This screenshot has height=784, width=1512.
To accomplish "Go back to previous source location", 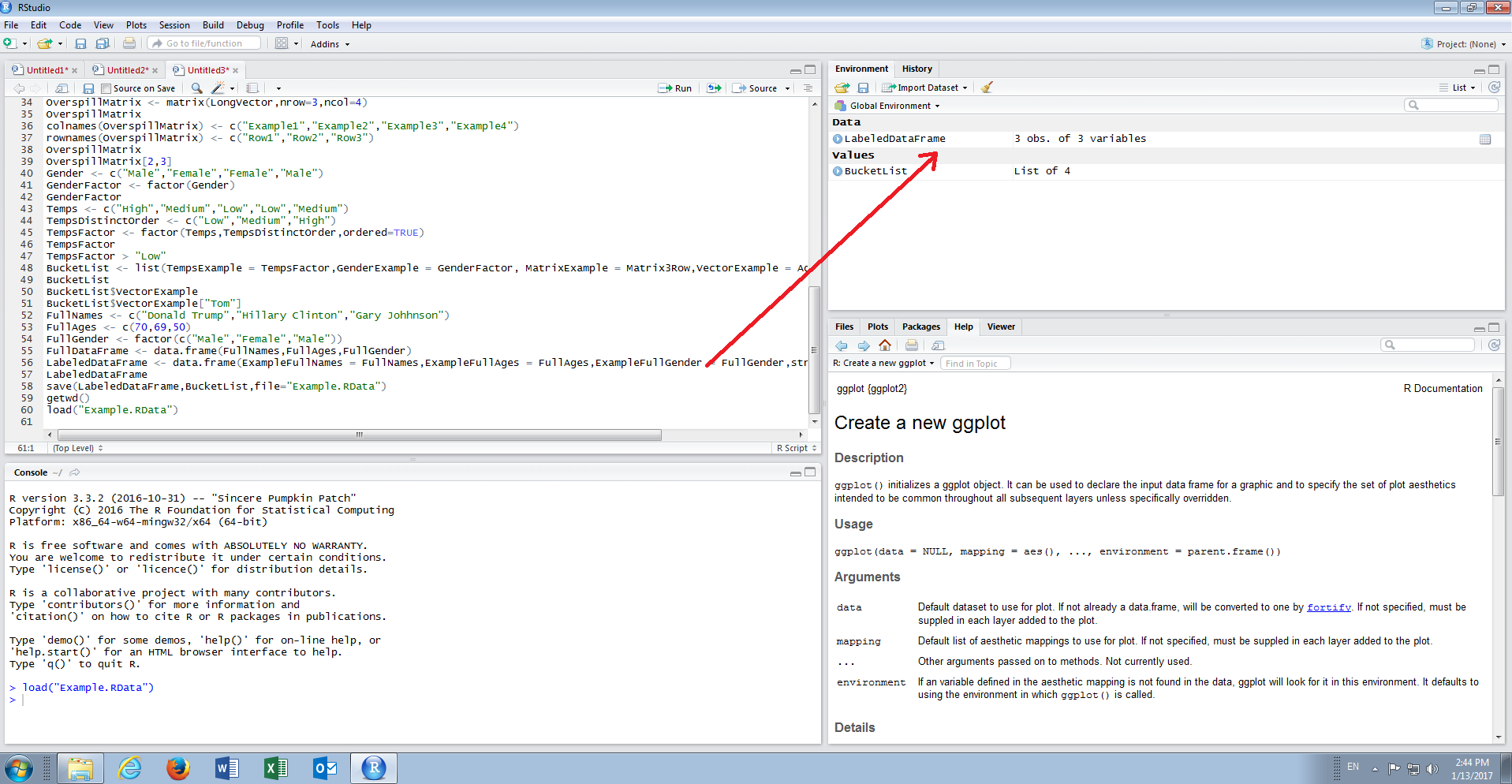I will (19, 88).
